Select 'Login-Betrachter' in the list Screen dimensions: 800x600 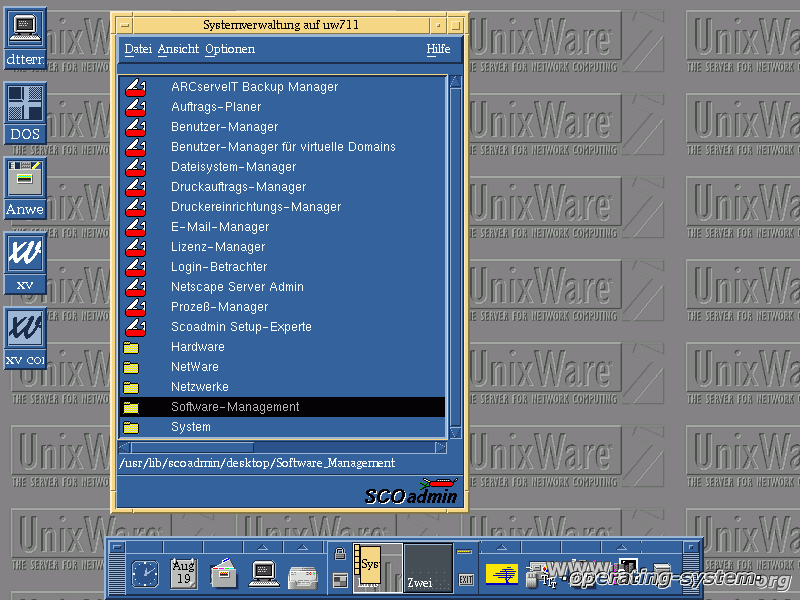(x=282, y=267)
